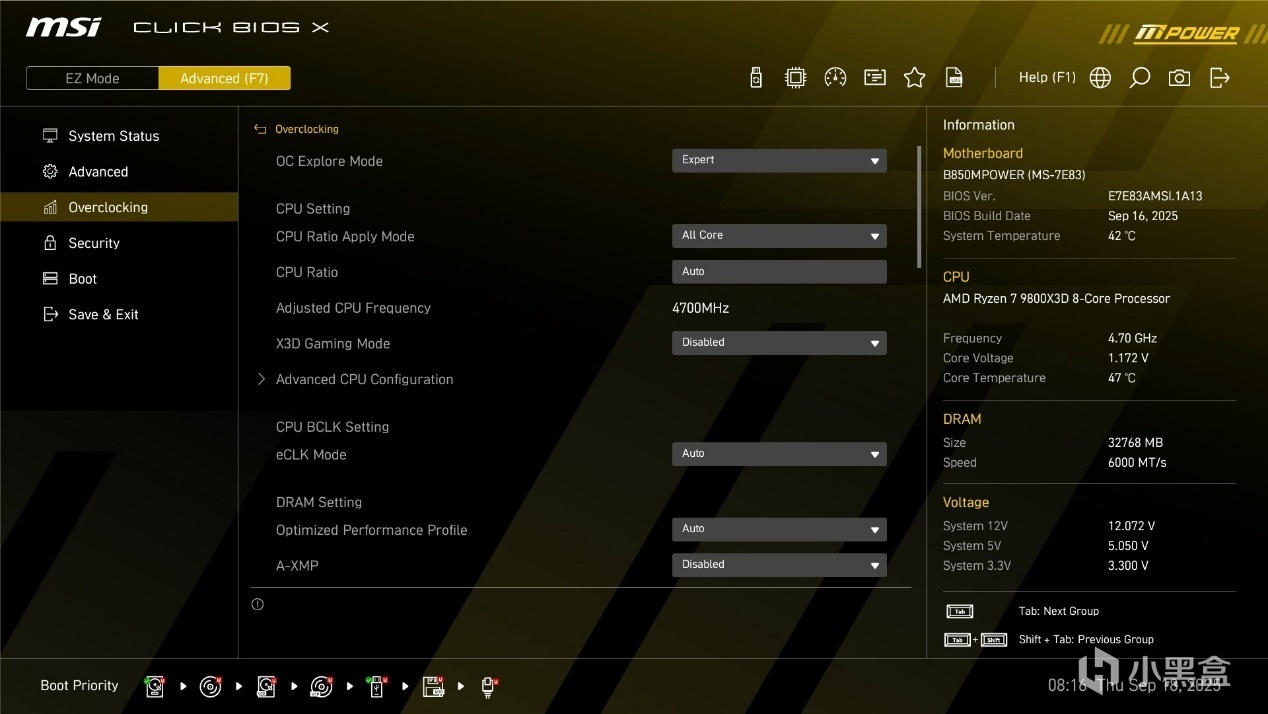The height and width of the screenshot is (714, 1268).
Task: Click the Adjusted CPU Frequency 4700MHz value
Action: pyautogui.click(x=700, y=308)
